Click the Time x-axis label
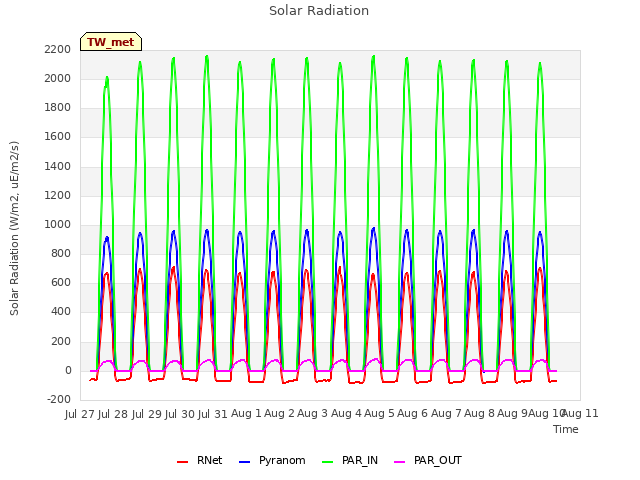The image size is (640, 480). pos(566,429)
